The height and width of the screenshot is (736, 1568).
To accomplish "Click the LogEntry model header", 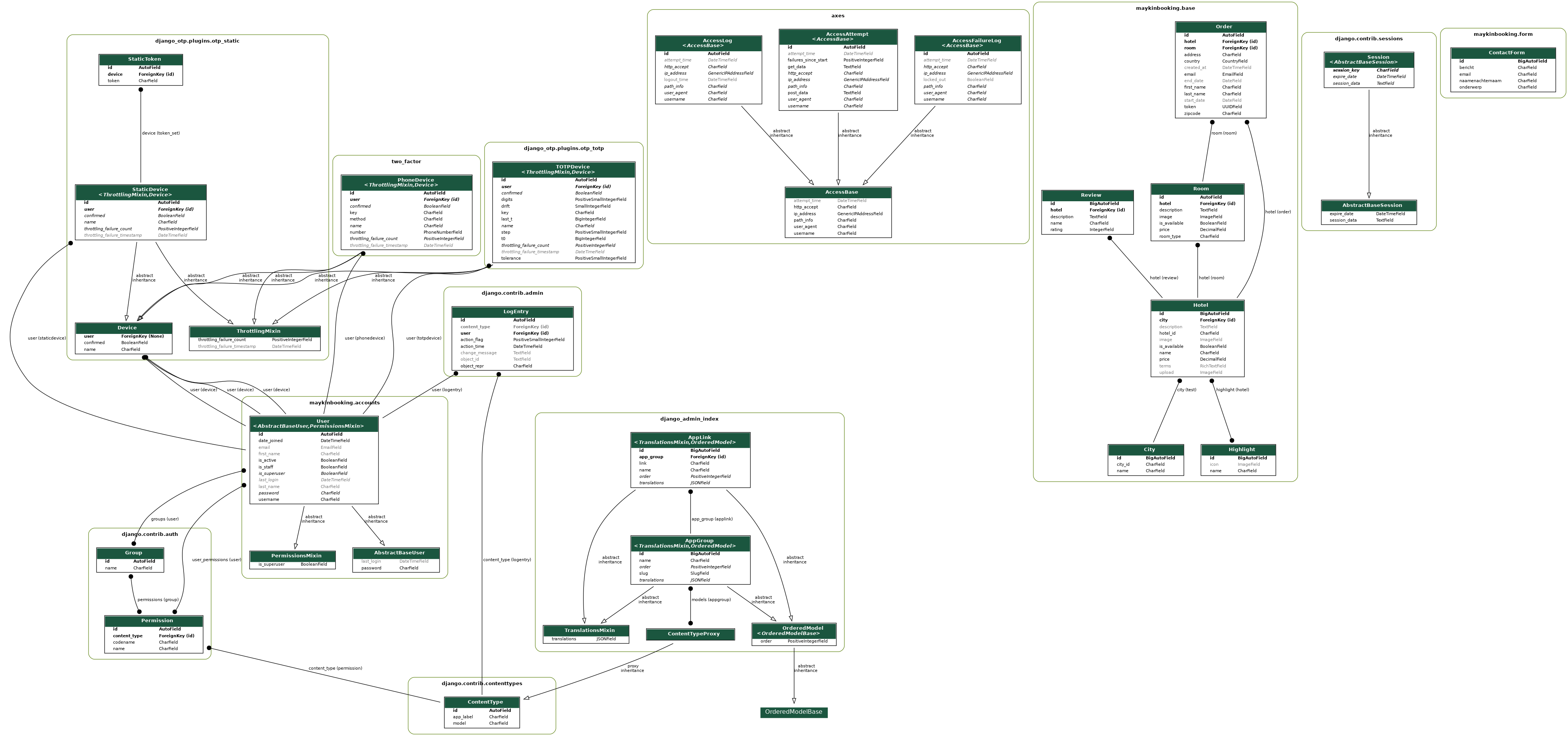I will point(513,312).
